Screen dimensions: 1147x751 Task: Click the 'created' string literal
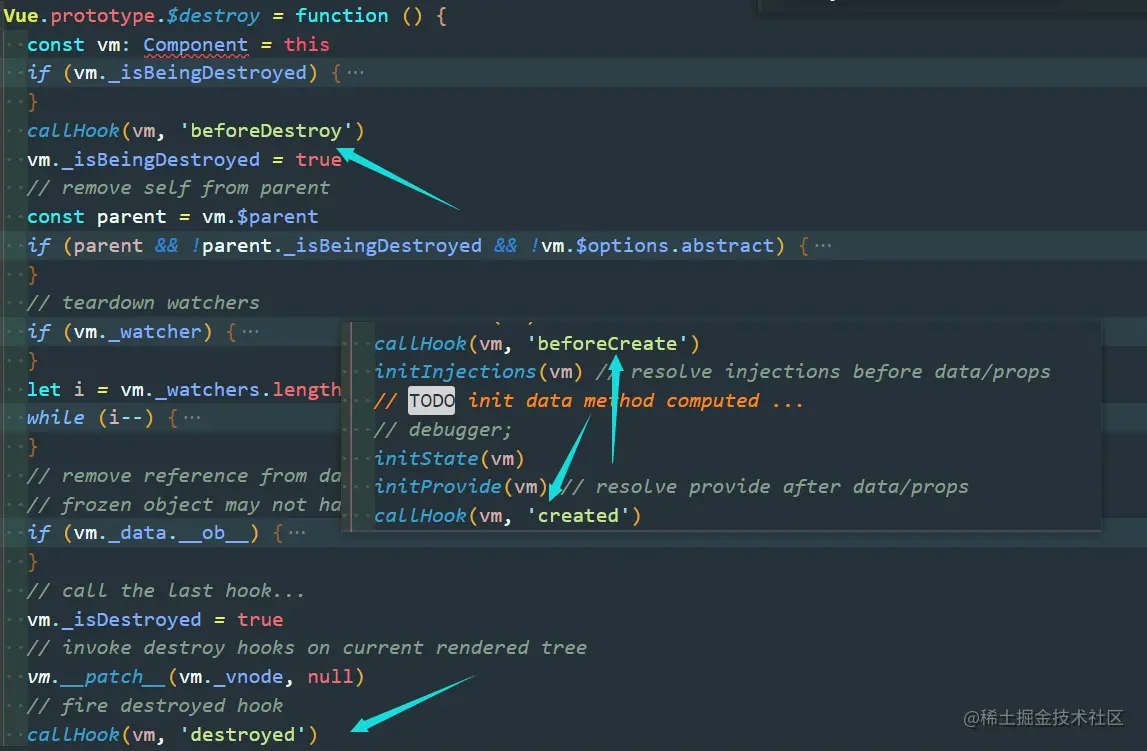pyautogui.click(x=578, y=516)
